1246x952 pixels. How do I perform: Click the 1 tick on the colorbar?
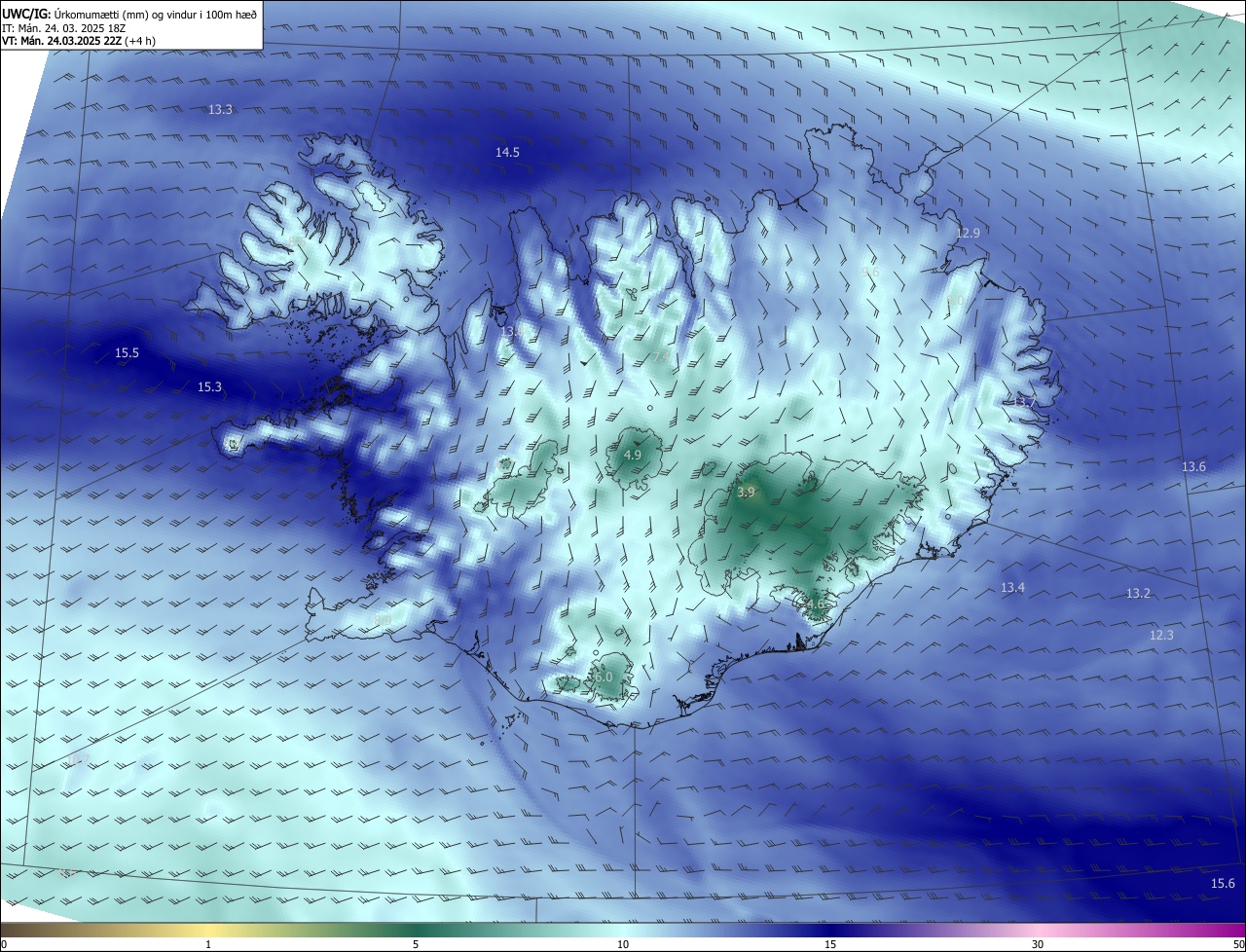tap(208, 944)
